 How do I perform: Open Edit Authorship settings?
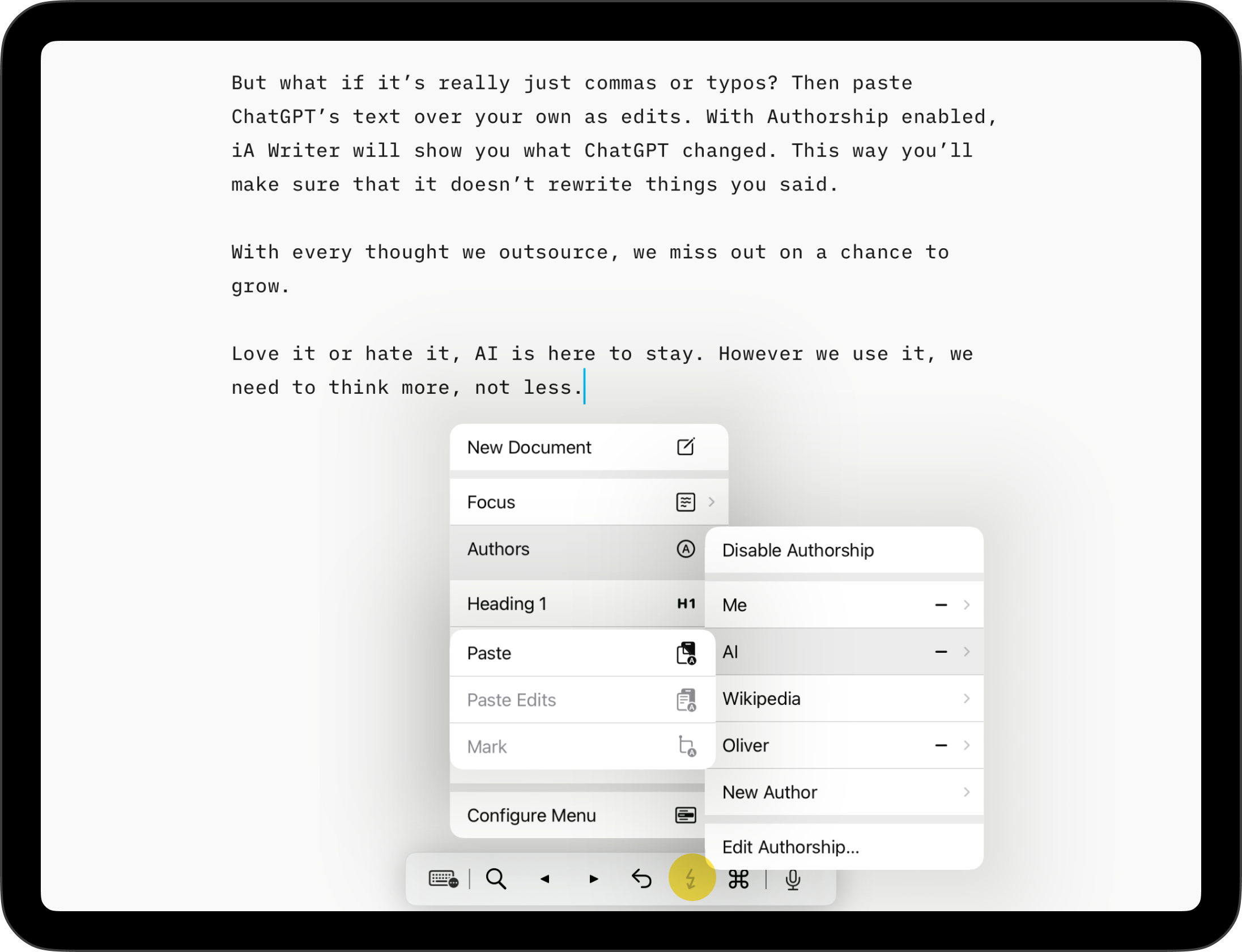tap(792, 847)
